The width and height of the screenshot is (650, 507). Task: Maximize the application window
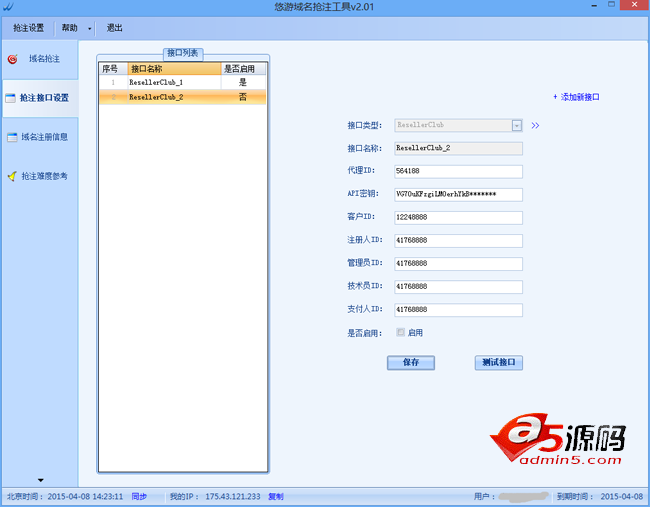coord(611,5)
